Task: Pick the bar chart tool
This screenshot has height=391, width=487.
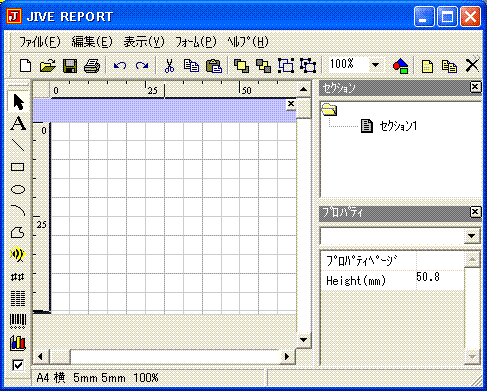Action: tap(18, 343)
